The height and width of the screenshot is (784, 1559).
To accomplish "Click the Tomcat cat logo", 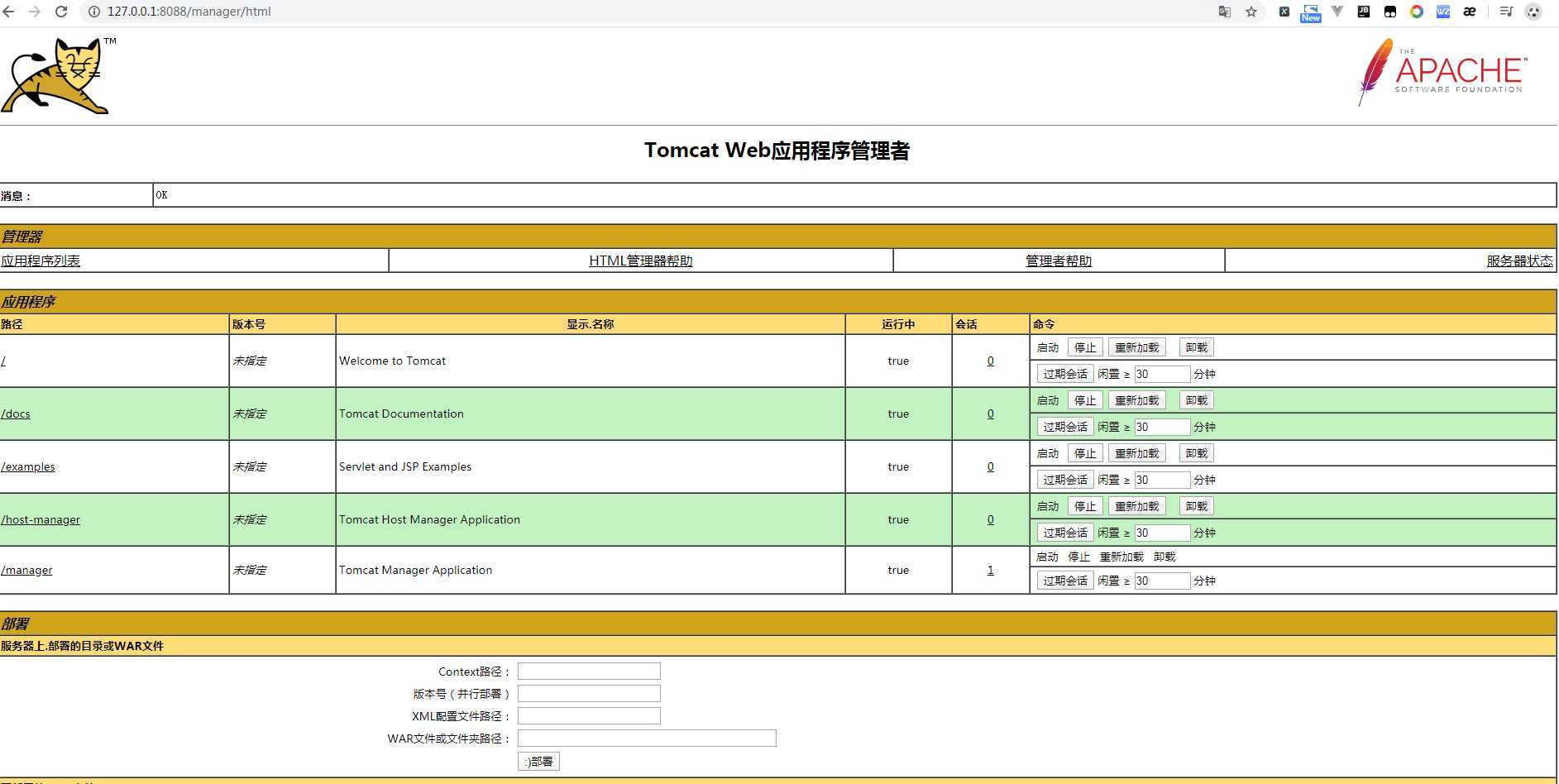I will (56, 75).
